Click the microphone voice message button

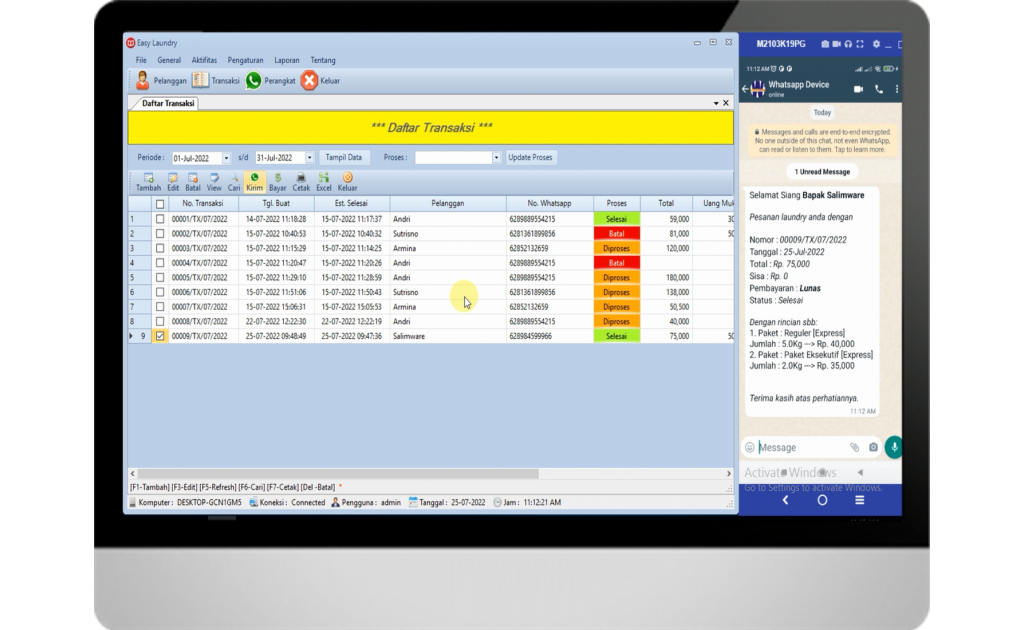click(893, 447)
